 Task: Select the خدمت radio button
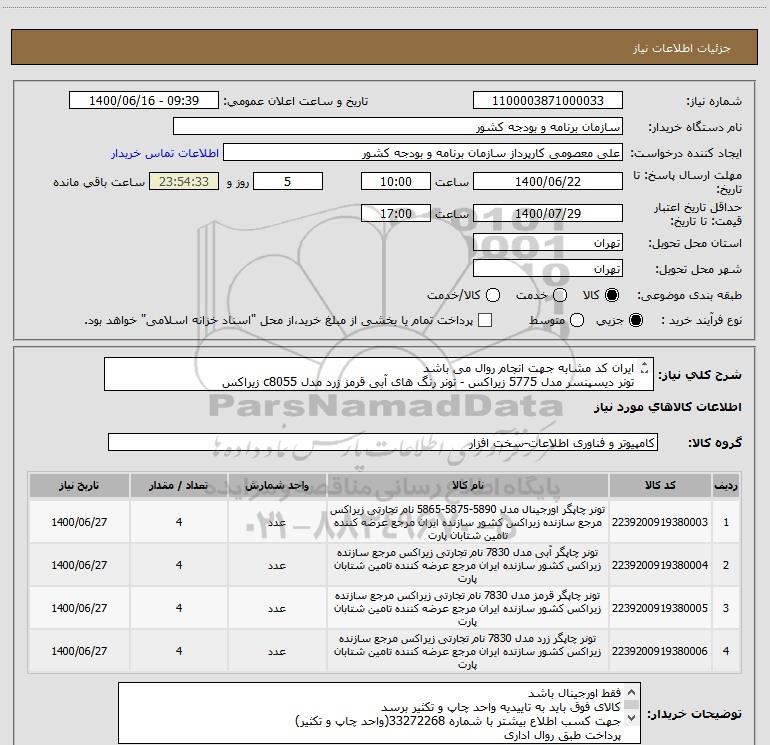[560, 295]
